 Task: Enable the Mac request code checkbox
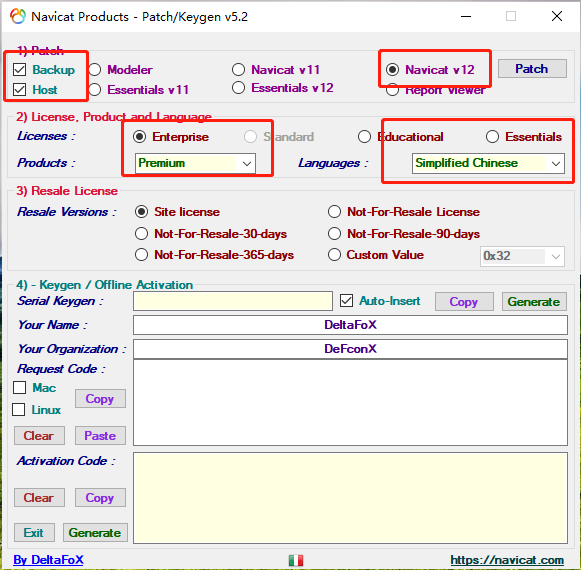pos(19,387)
